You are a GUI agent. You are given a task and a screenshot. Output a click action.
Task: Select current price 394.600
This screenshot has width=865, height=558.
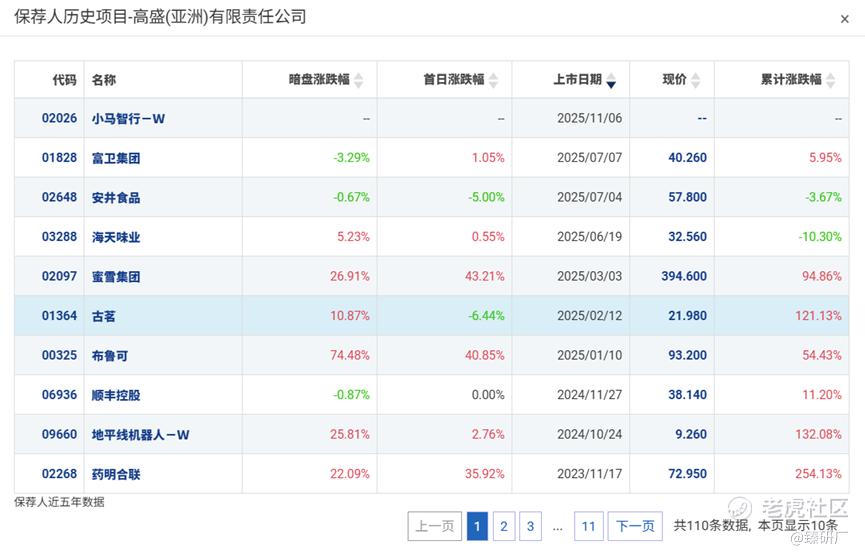pos(684,276)
